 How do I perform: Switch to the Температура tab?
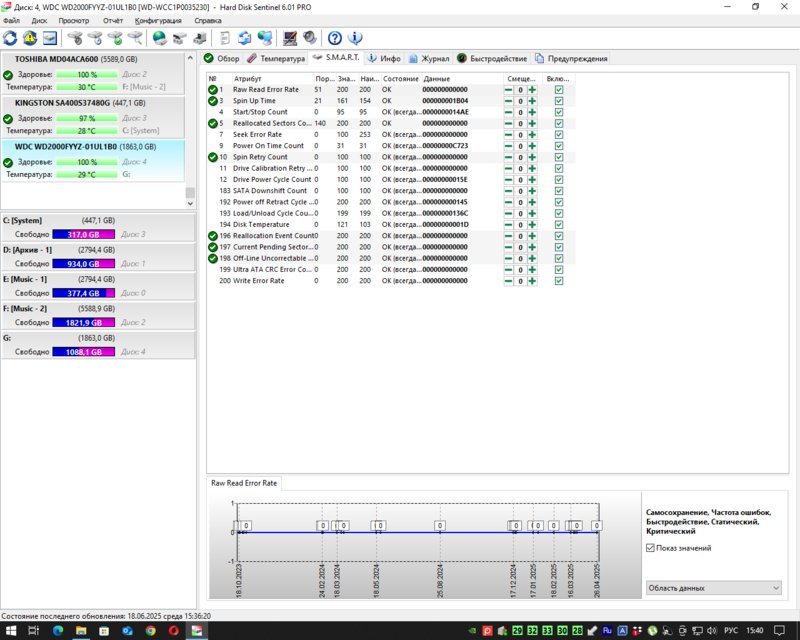(276, 58)
